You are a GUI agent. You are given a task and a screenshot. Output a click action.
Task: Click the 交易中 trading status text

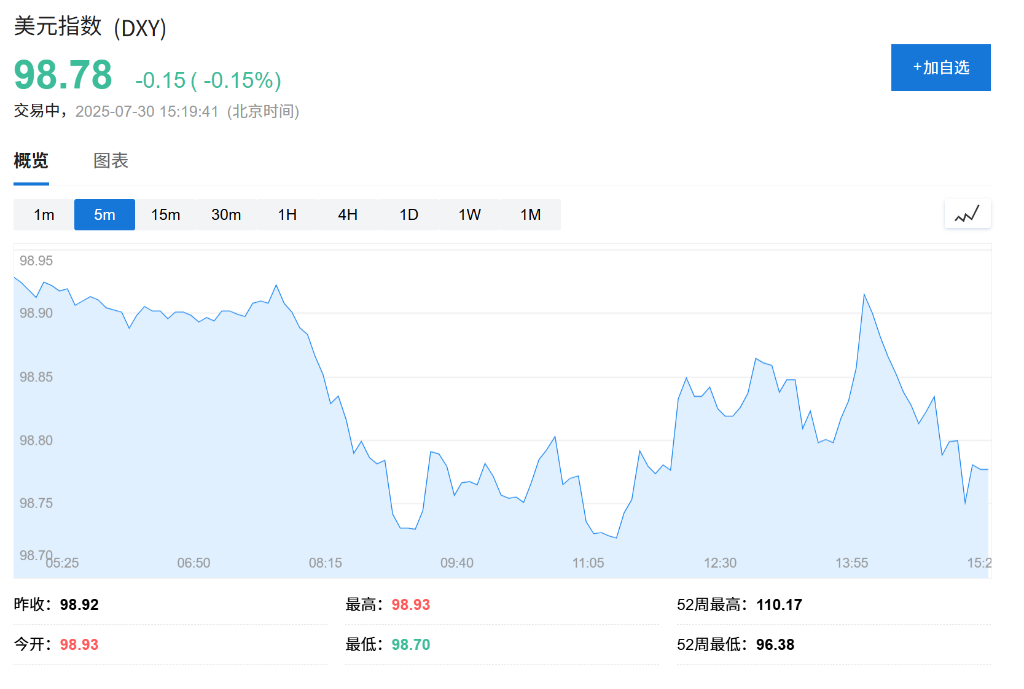tap(38, 111)
